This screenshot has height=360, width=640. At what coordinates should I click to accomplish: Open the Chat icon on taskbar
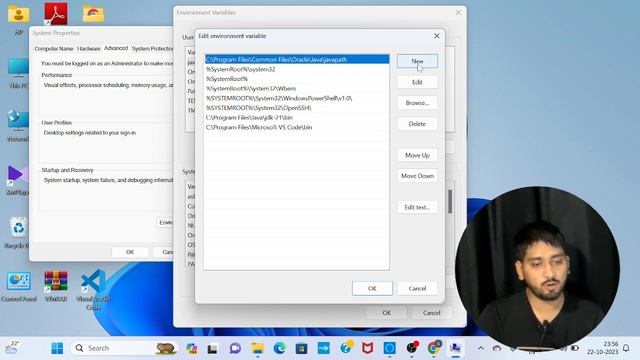point(235,348)
